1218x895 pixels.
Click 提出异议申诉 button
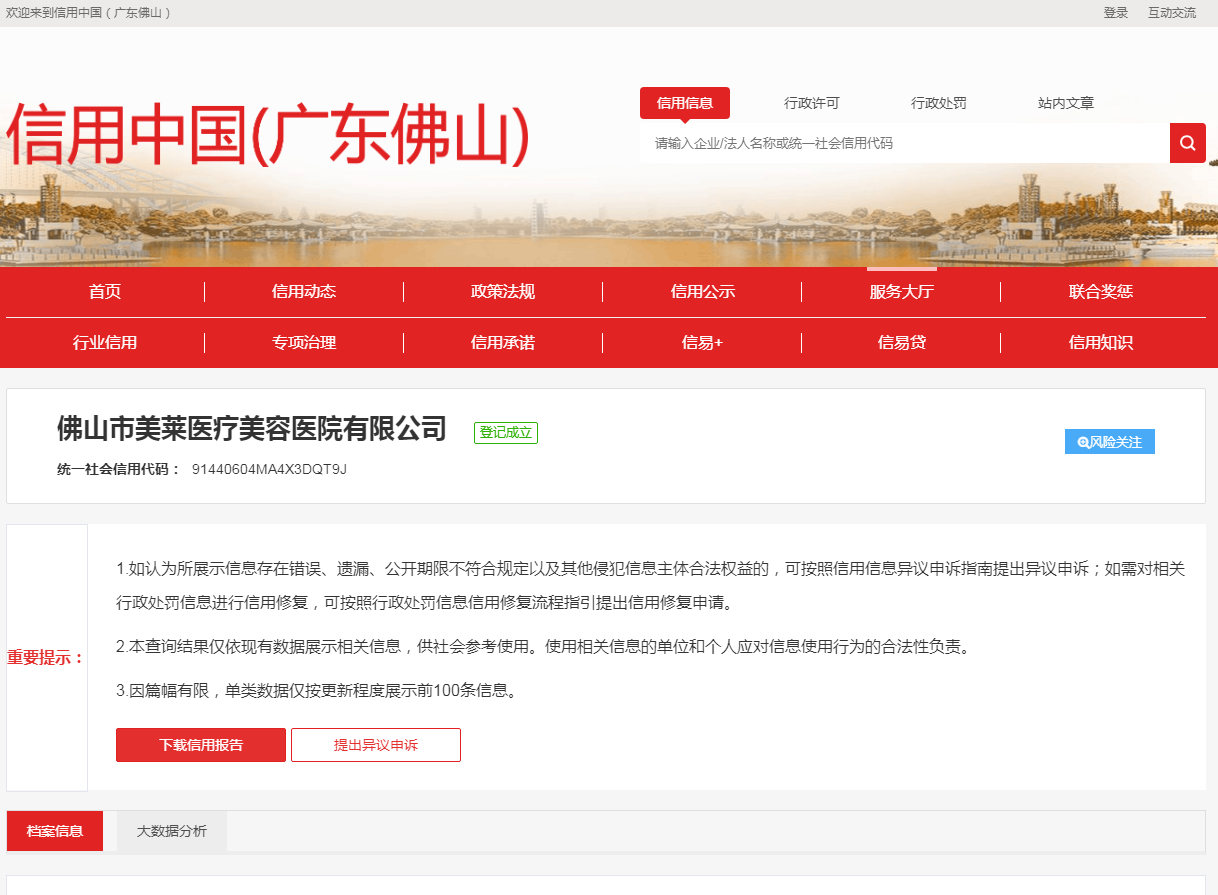pyautogui.click(x=376, y=745)
